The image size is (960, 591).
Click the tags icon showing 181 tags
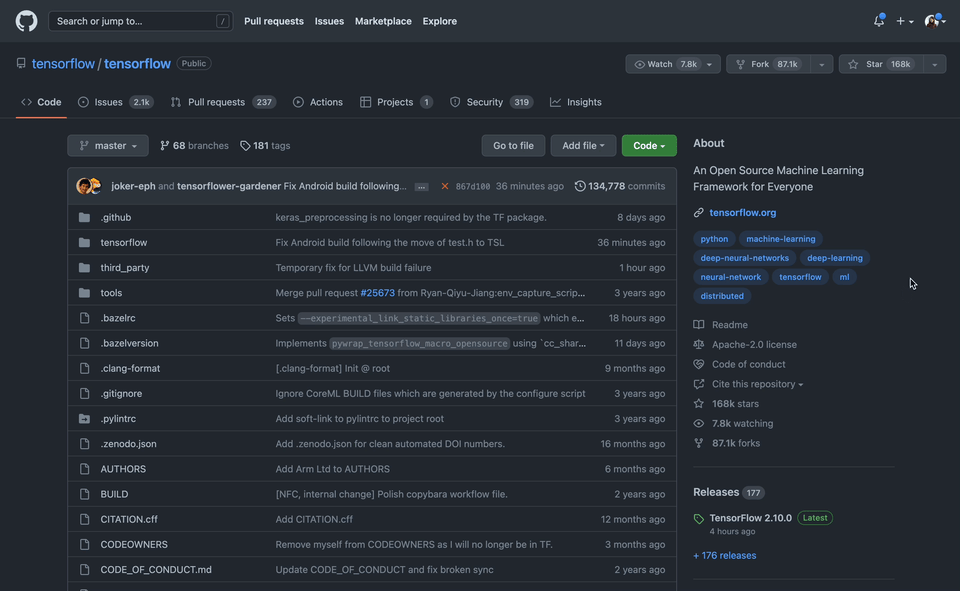click(x=245, y=146)
